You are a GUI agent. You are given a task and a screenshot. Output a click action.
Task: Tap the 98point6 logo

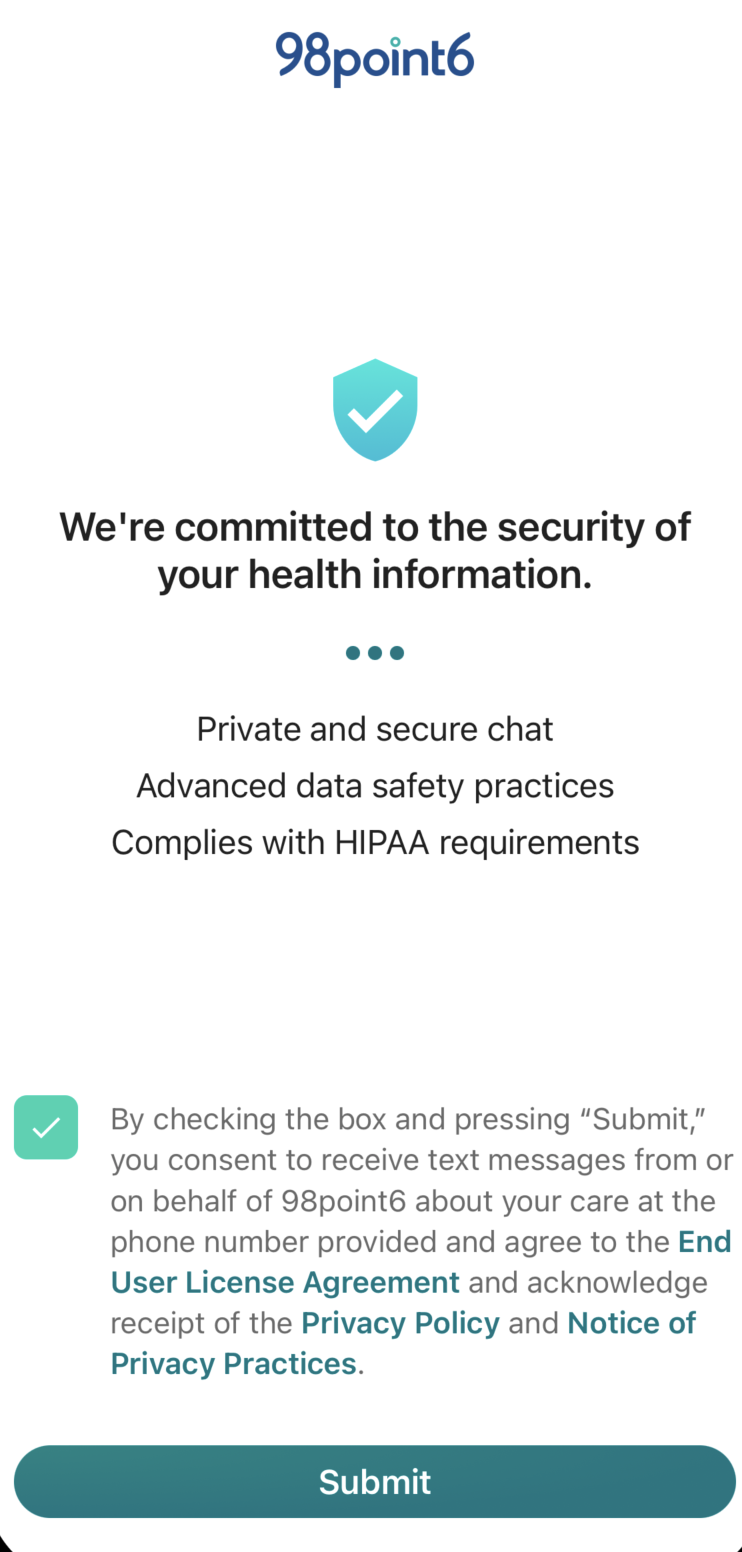click(x=374, y=59)
